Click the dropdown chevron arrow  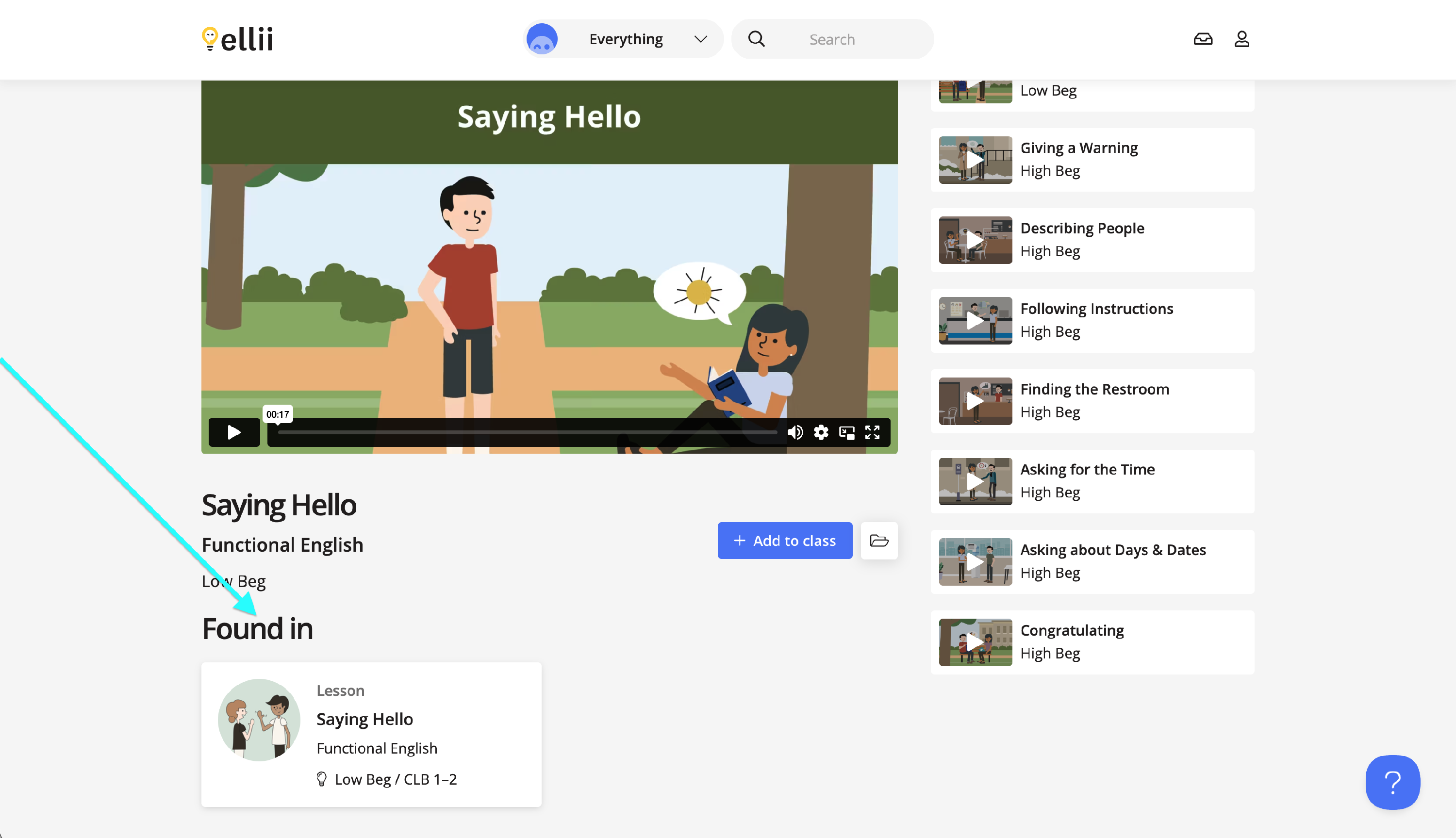(700, 39)
